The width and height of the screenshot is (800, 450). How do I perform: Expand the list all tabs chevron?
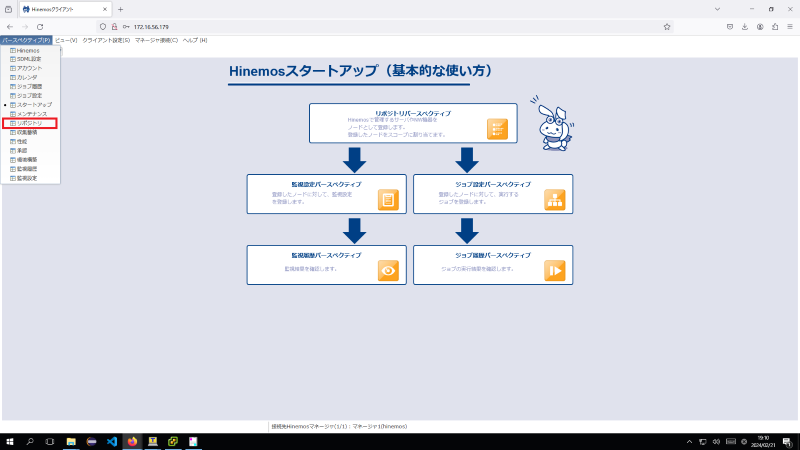pyautogui.click(x=717, y=9)
